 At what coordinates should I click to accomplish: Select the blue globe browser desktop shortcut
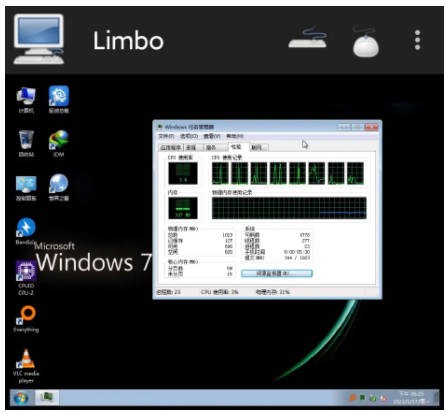[x=59, y=187]
